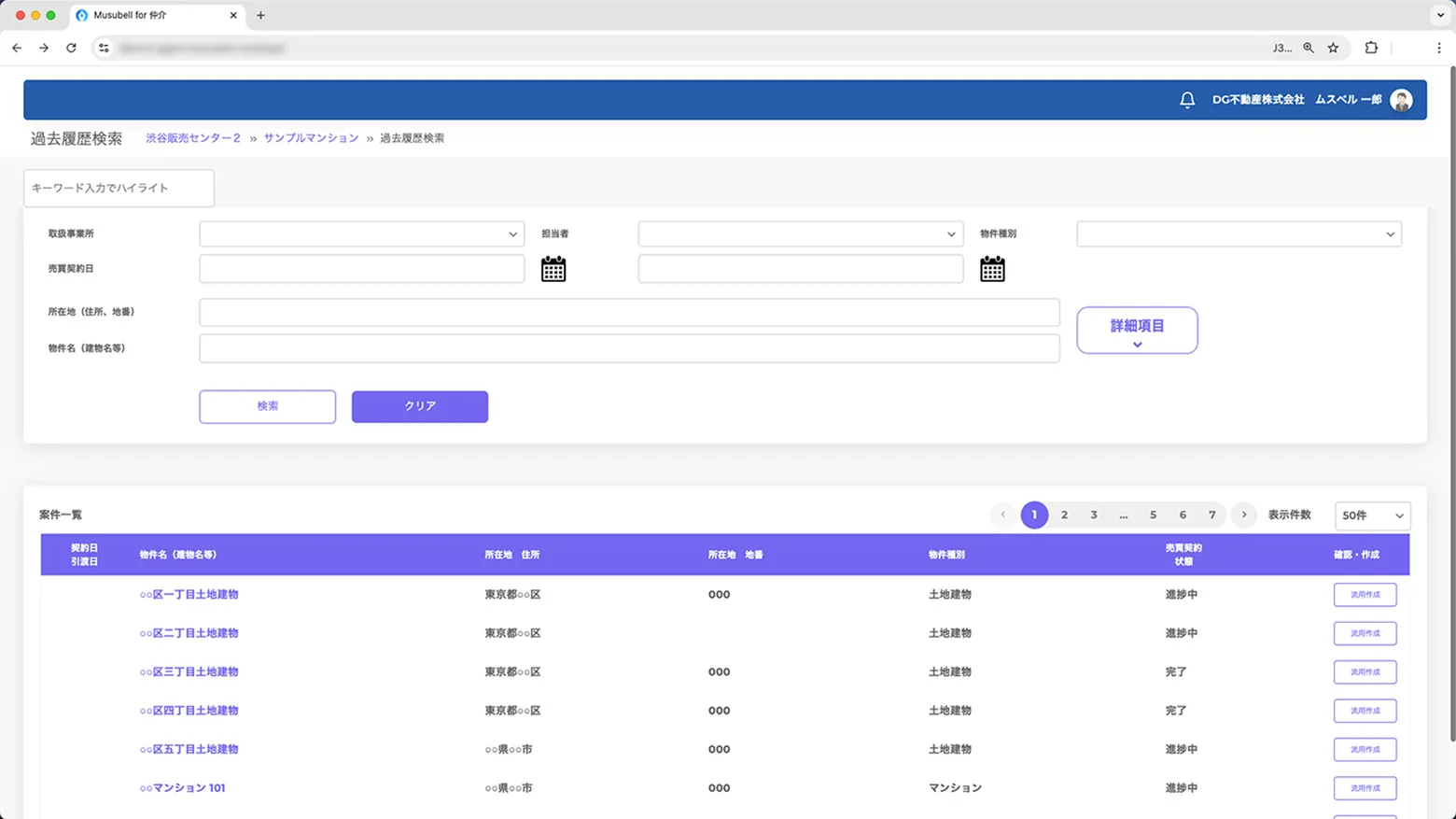Select the Musubell for 仲介 browser tab
The width and height of the screenshot is (1456, 819).
(x=149, y=15)
